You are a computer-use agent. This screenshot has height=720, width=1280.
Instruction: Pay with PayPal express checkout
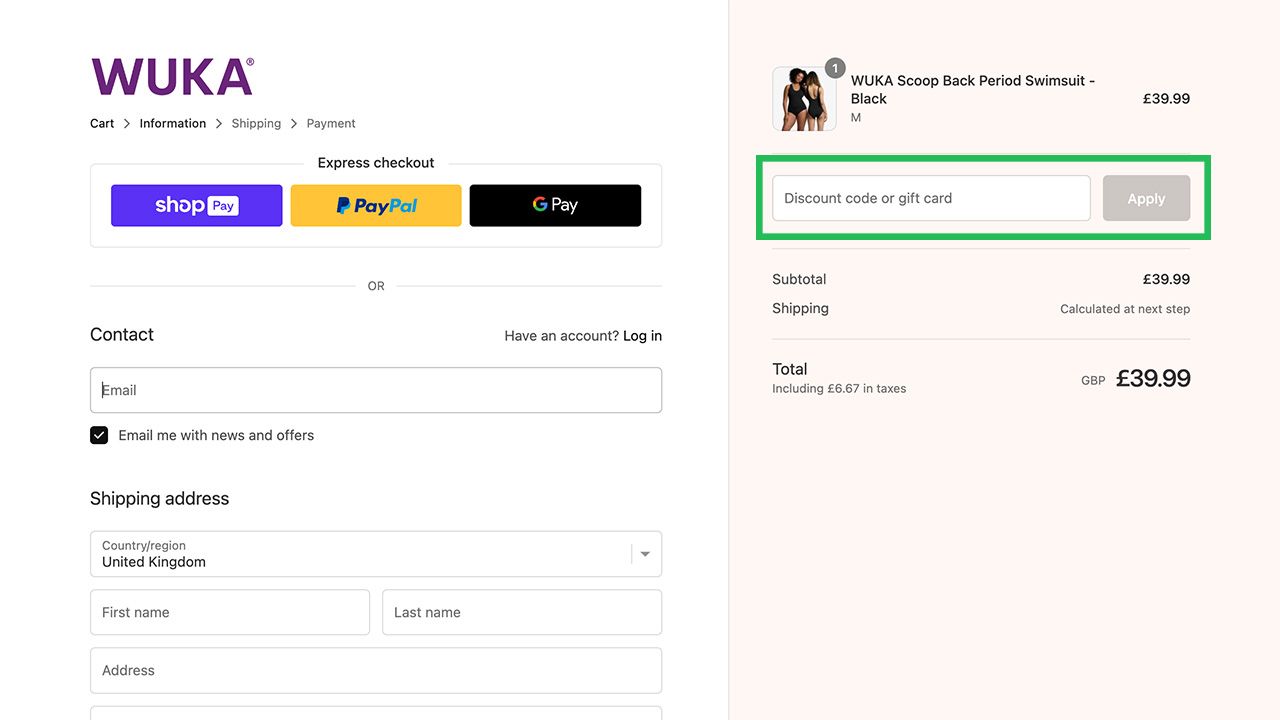[x=376, y=205]
